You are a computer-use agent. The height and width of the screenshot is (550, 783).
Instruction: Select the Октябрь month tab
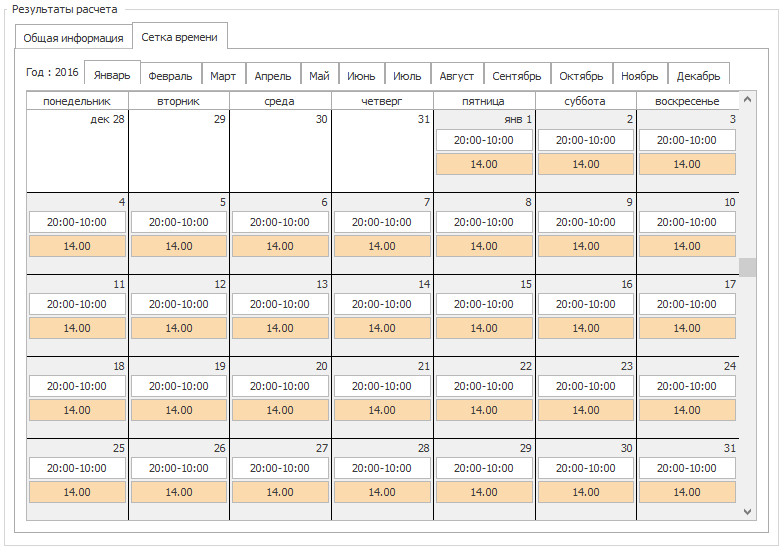click(581, 75)
